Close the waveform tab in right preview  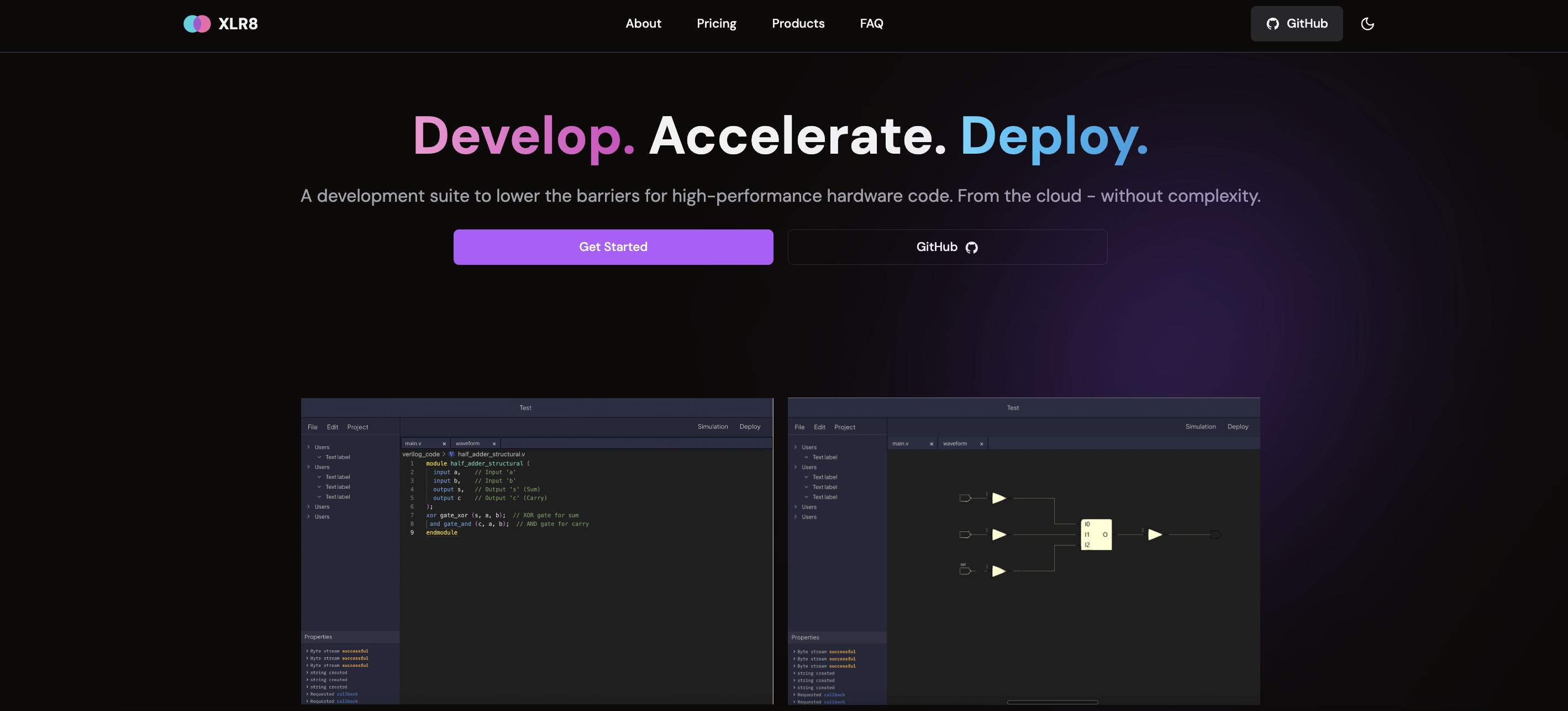981,443
